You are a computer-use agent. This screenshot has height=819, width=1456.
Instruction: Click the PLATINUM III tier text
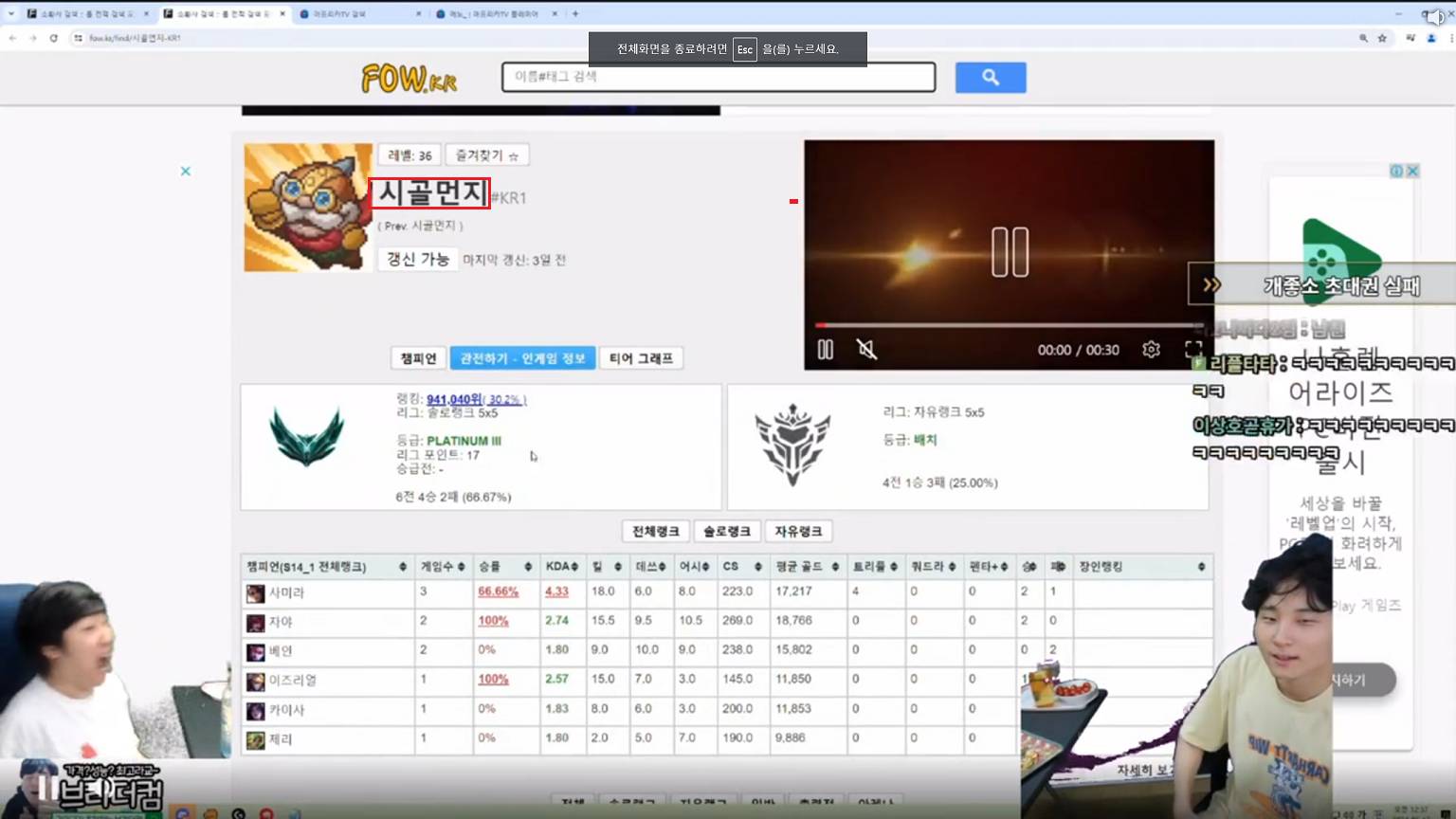(x=464, y=441)
